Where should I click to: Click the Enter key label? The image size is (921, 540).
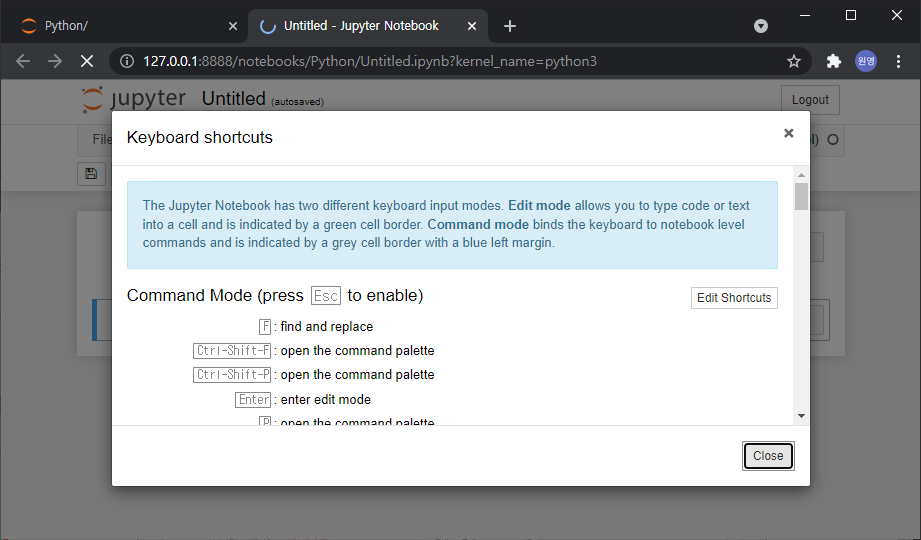click(x=253, y=400)
